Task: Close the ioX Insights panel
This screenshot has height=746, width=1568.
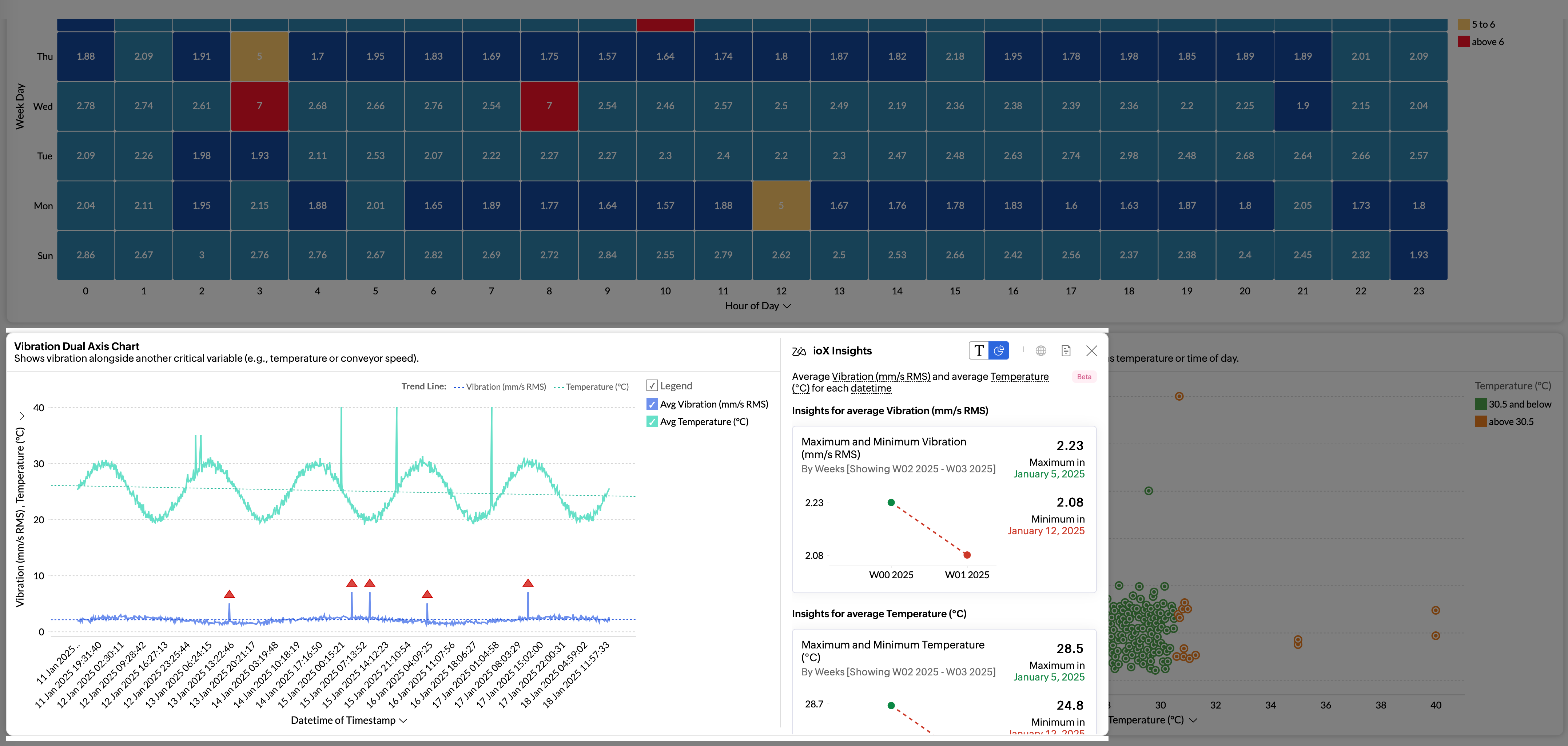Action: (x=1091, y=351)
